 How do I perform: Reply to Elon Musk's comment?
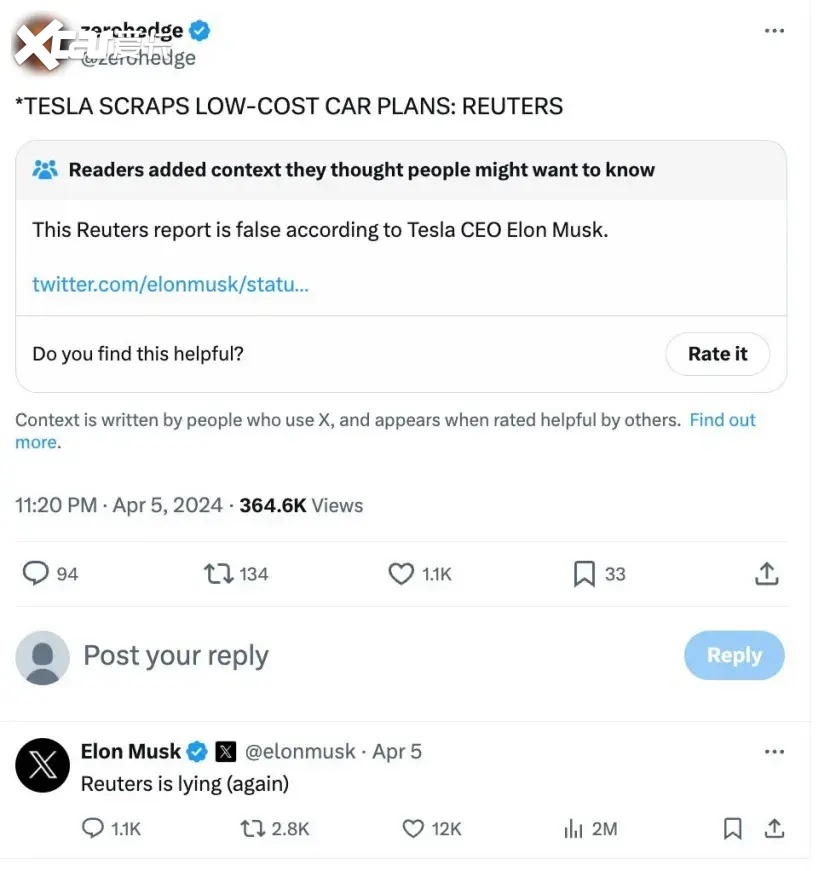point(93,828)
